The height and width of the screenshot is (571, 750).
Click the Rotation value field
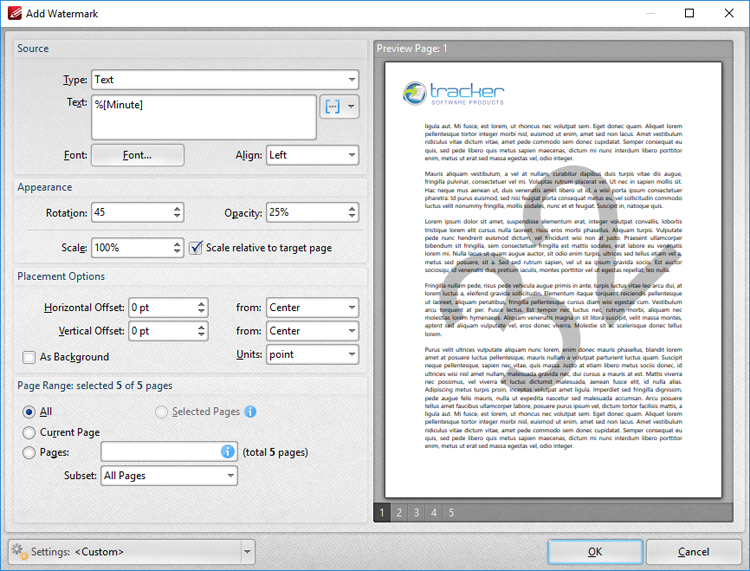[131, 212]
